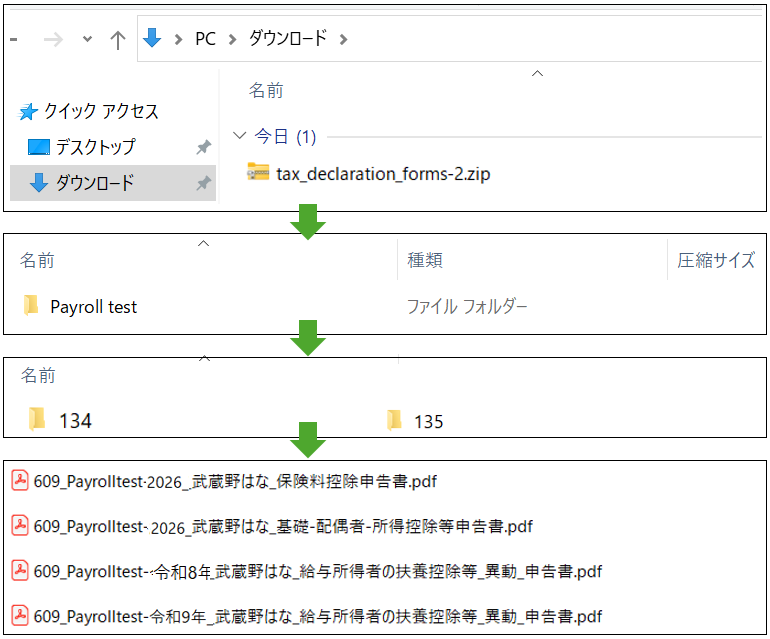The image size is (770, 639).
Task: Click ダウンロード in the address breadcrumb
Action: [288, 38]
